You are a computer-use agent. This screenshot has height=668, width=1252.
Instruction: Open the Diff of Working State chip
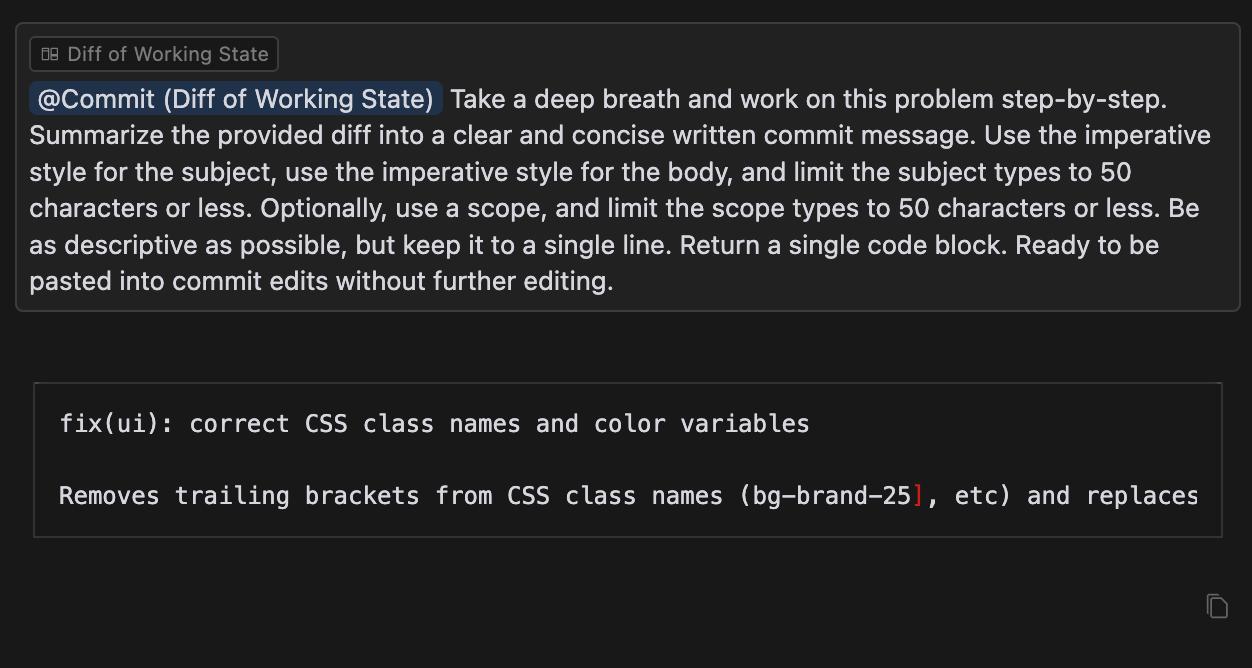tap(154, 54)
